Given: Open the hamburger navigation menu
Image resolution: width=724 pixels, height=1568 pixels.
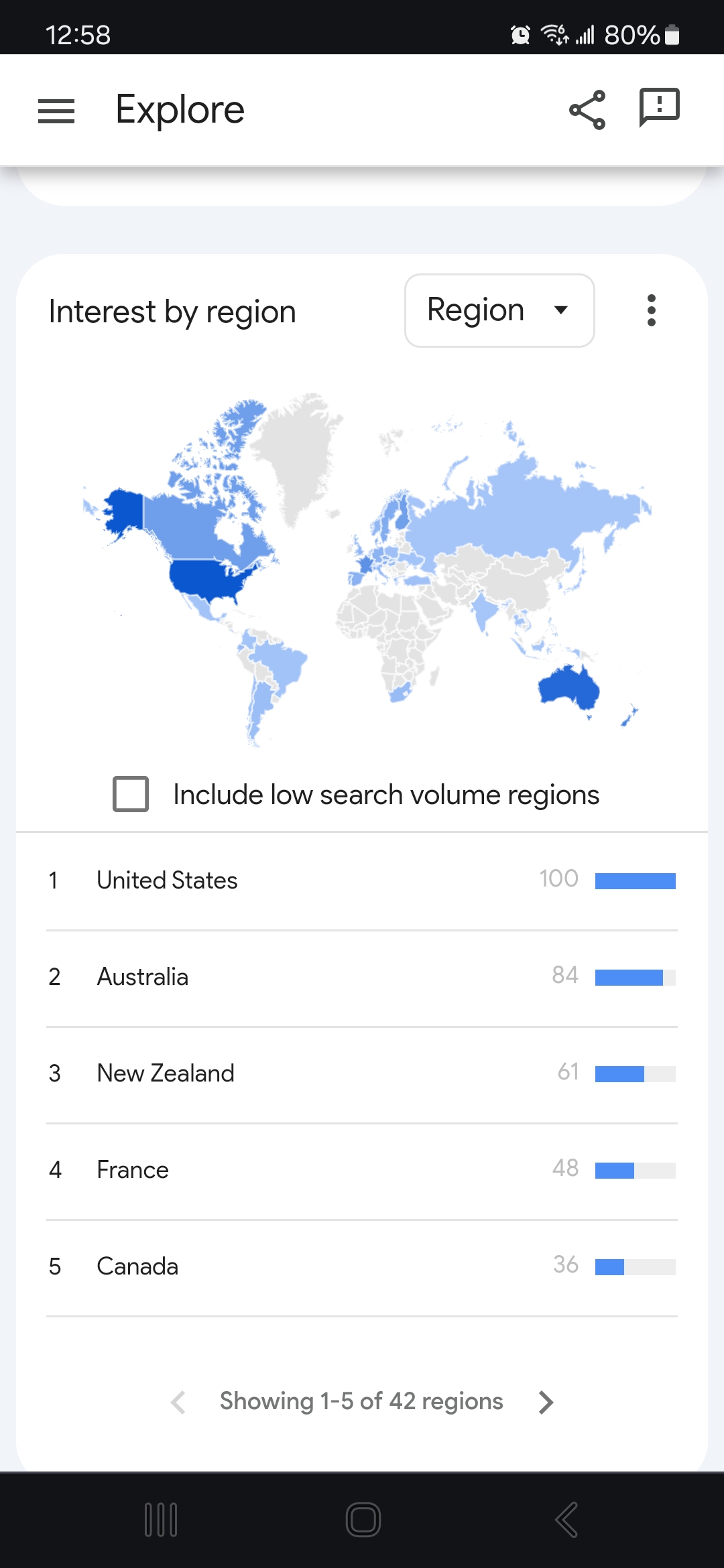Looking at the screenshot, I should pos(56,111).
